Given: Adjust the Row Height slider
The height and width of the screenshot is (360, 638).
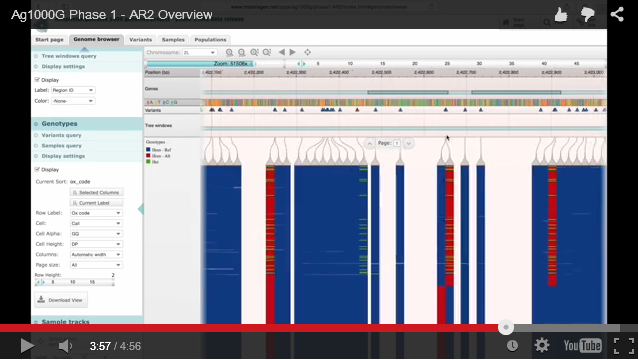Looking at the screenshot, I should click(74, 282).
